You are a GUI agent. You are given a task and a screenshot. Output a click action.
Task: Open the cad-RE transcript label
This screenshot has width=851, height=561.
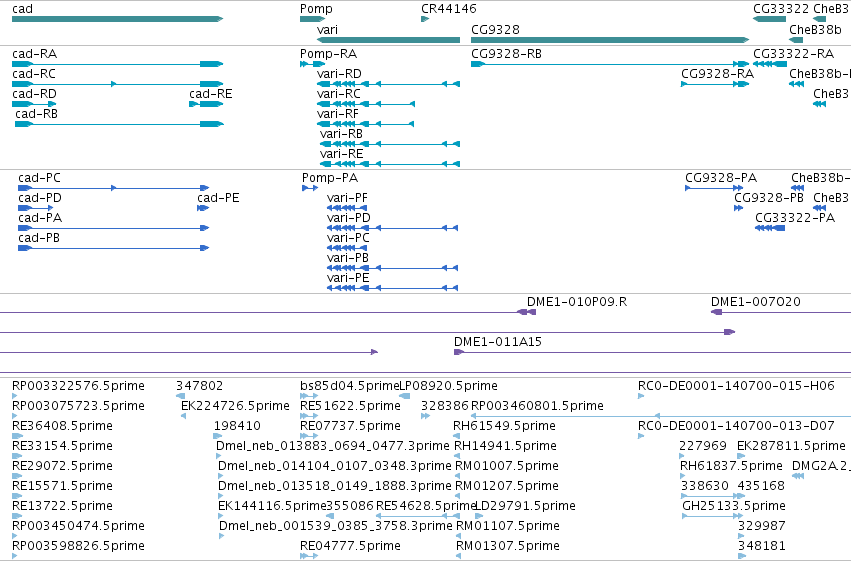211,94
